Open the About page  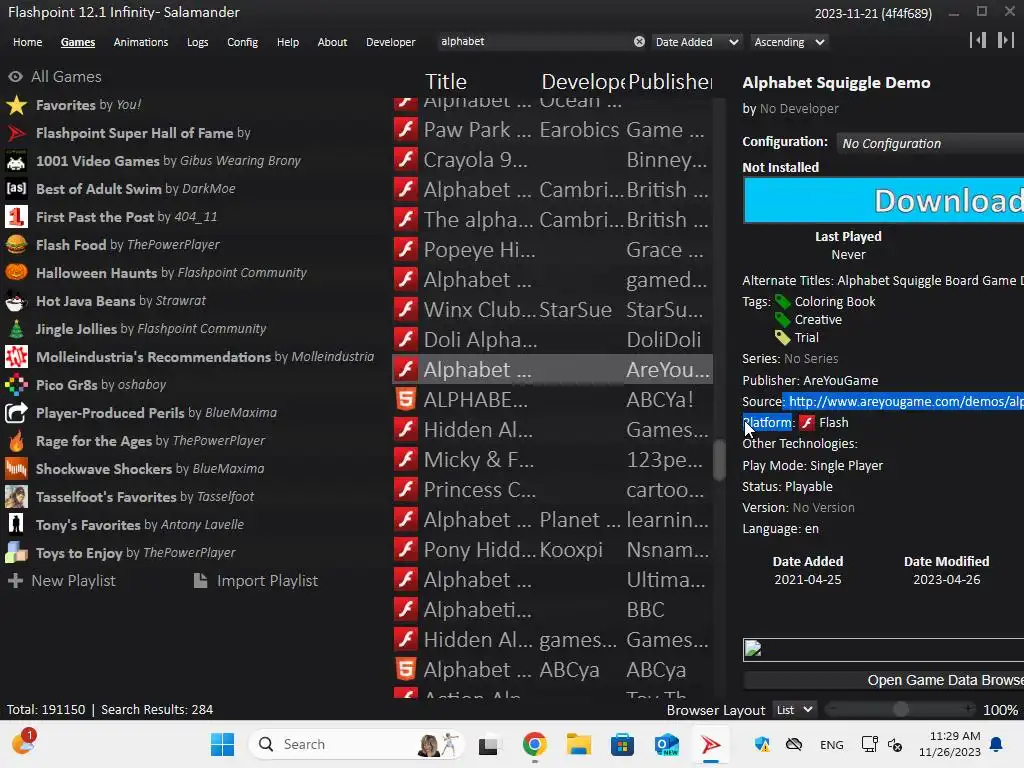(332, 42)
